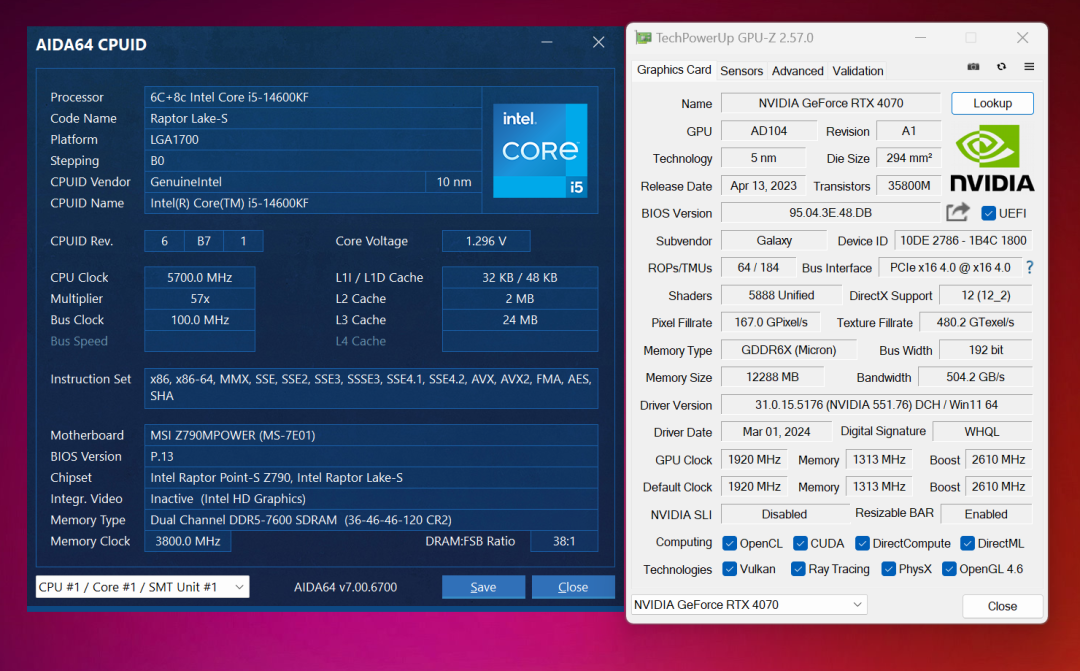Switch to the Sensors tab
1080x671 pixels.
coord(741,70)
